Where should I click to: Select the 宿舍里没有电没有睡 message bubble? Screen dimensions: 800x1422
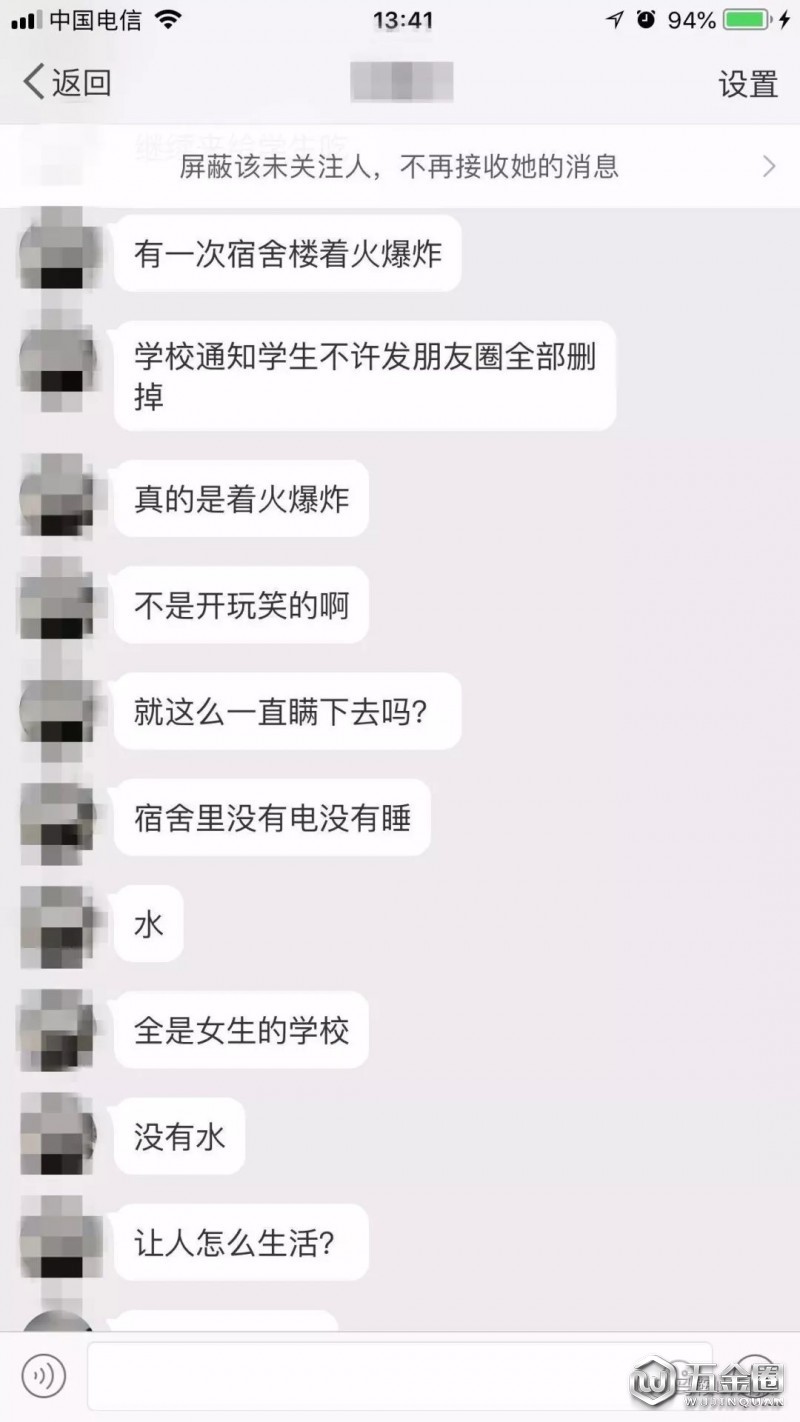point(273,818)
